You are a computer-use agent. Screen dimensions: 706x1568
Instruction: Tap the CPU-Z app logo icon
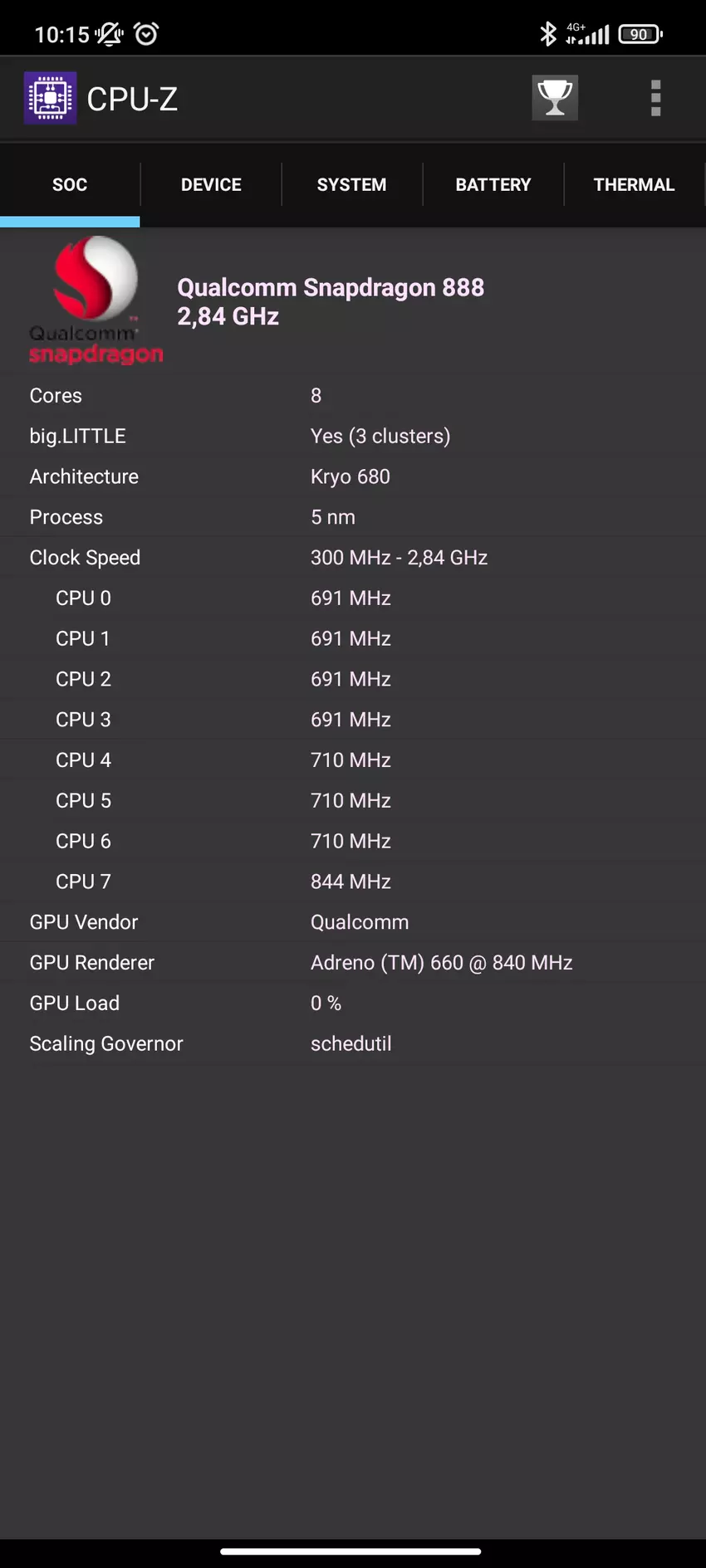point(51,98)
